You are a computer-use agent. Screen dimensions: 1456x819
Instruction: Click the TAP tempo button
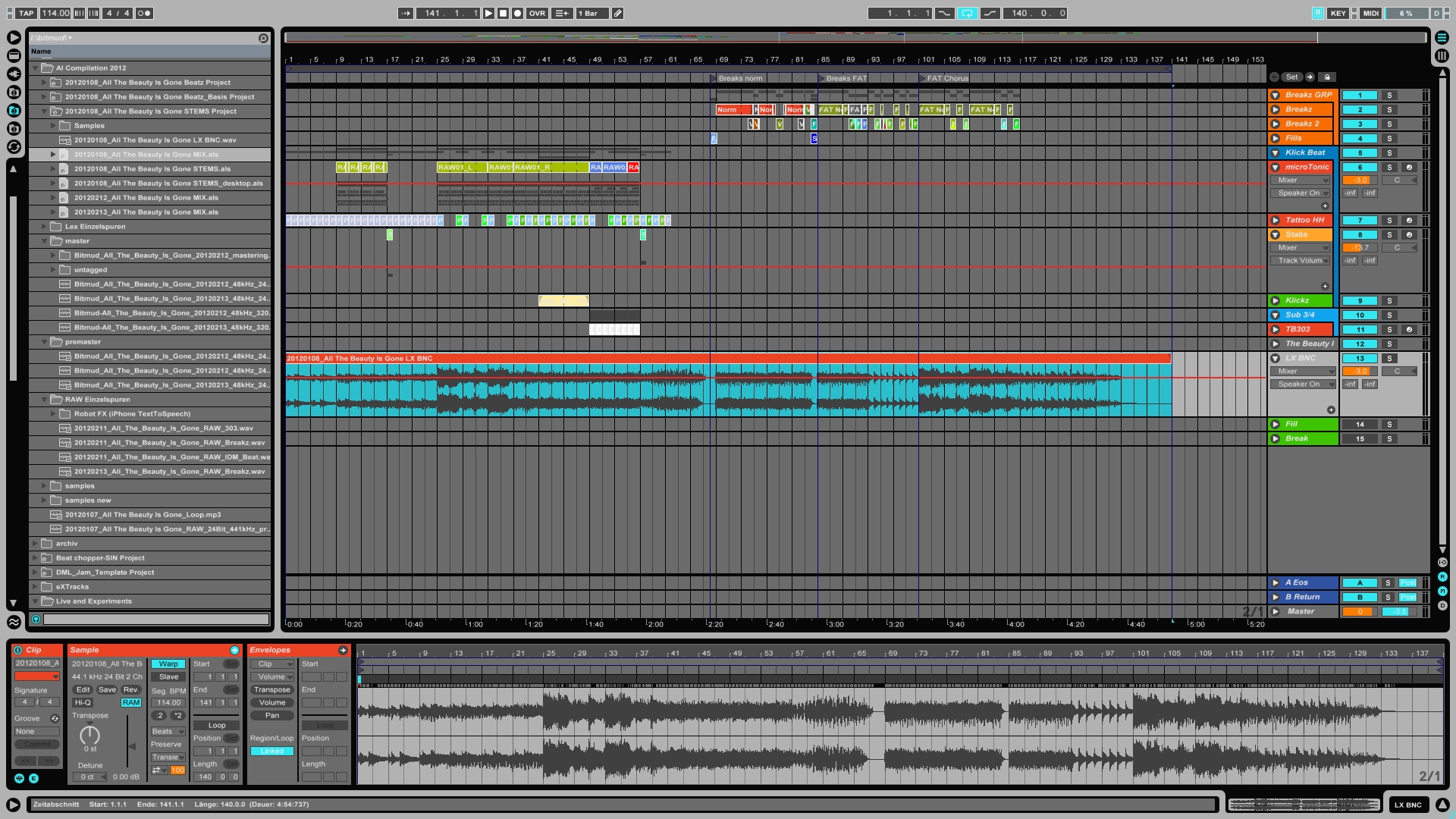click(x=27, y=13)
